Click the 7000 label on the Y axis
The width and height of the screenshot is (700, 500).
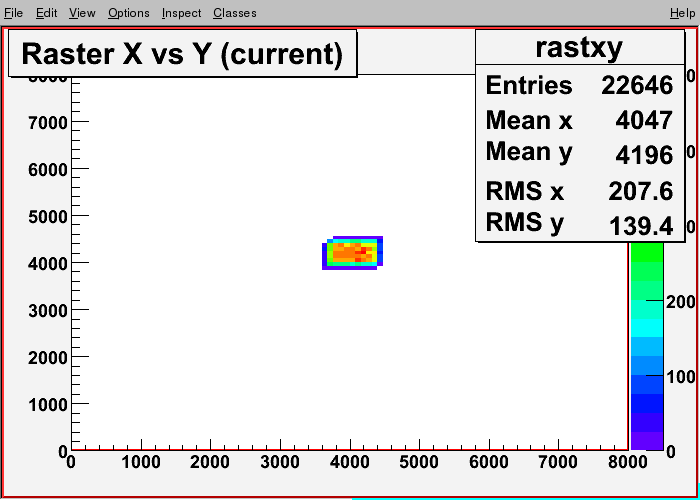click(48, 123)
